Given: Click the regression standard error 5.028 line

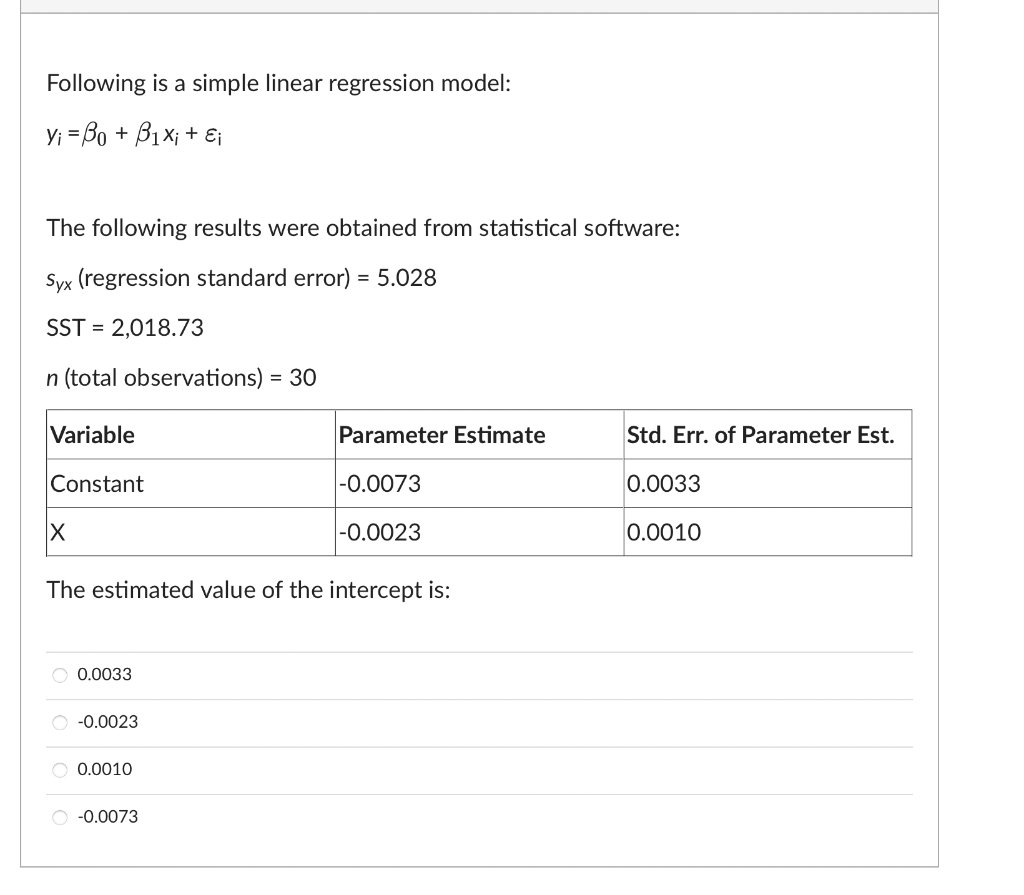Looking at the screenshot, I should (241, 278).
